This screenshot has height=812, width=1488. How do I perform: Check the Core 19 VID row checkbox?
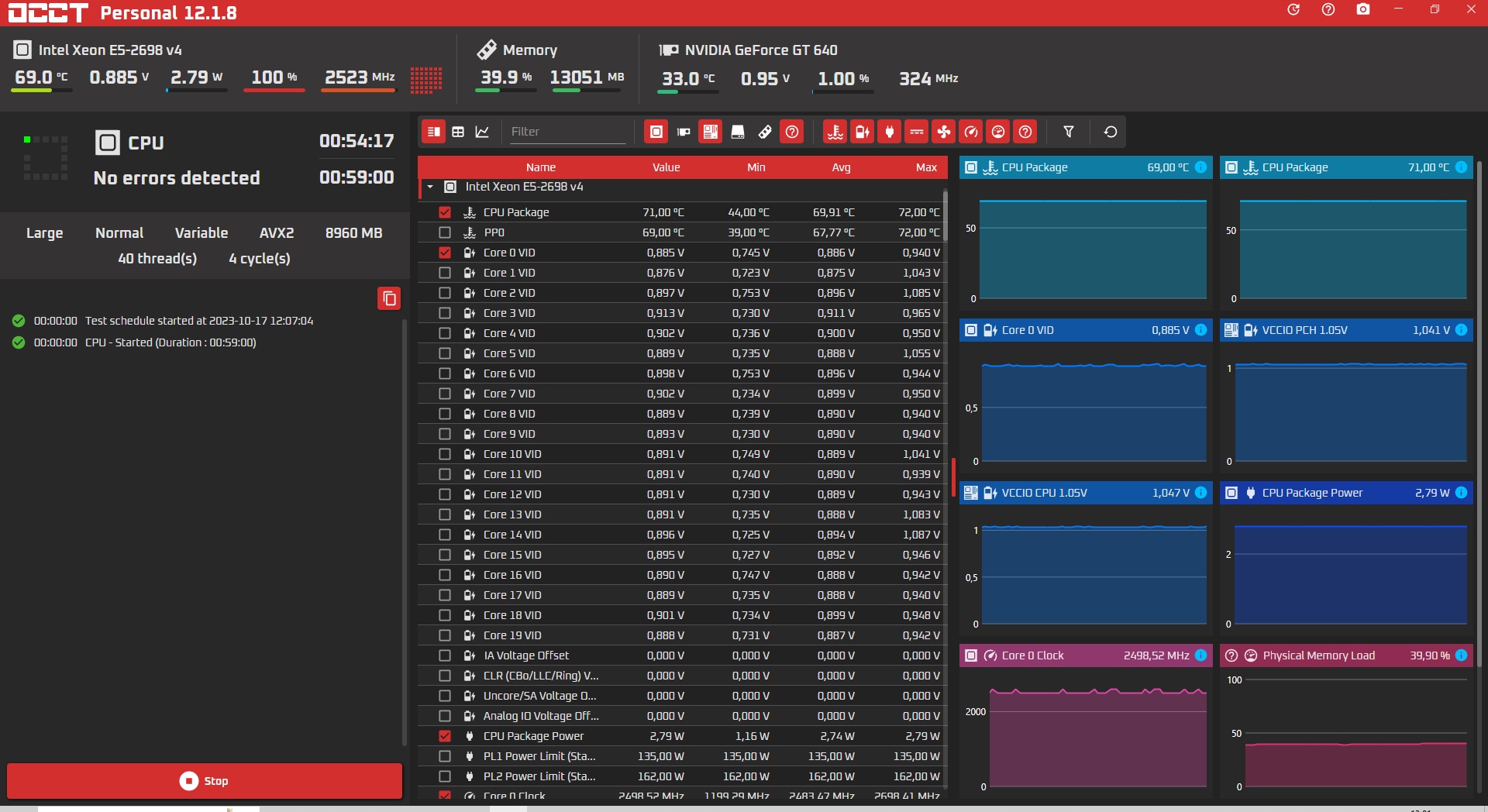coord(445,635)
